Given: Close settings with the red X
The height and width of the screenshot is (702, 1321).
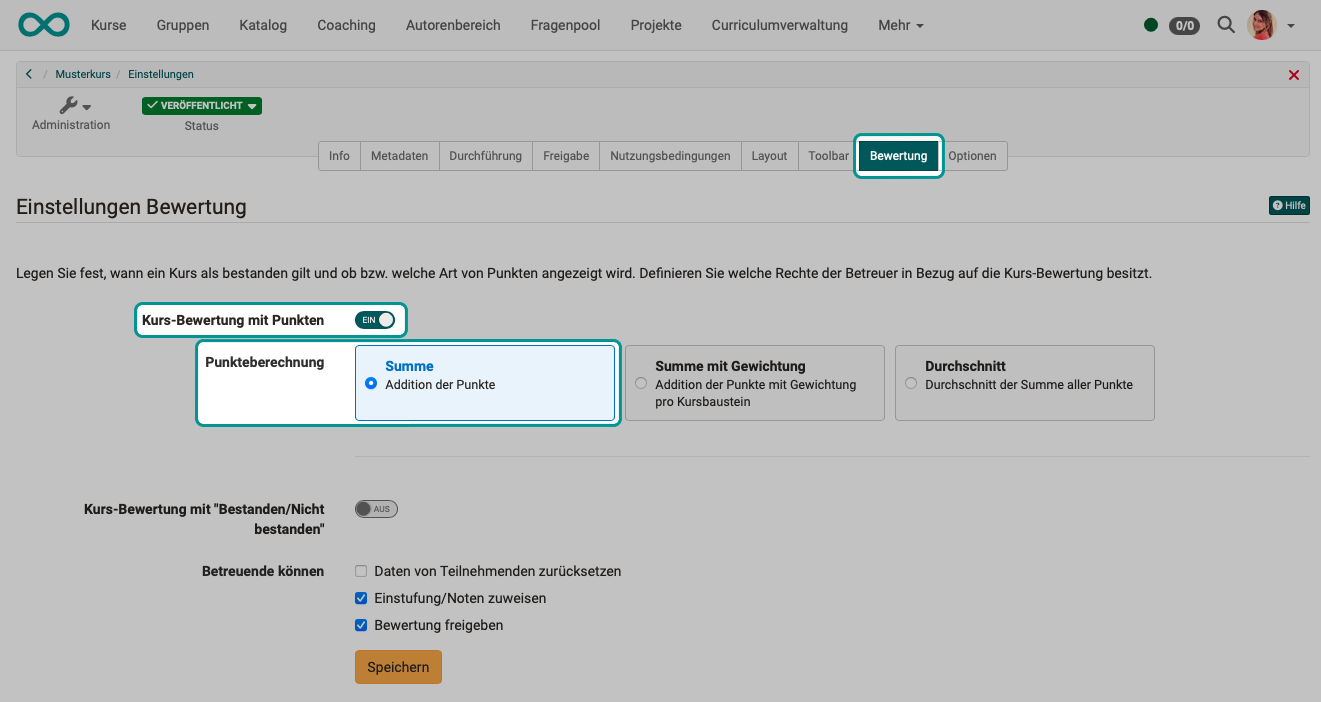Looking at the screenshot, I should 1293,74.
